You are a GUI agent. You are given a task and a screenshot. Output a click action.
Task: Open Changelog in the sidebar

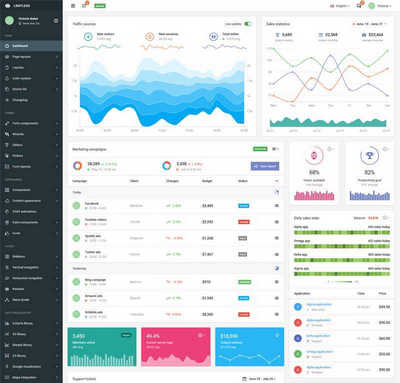click(x=31, y=100)
